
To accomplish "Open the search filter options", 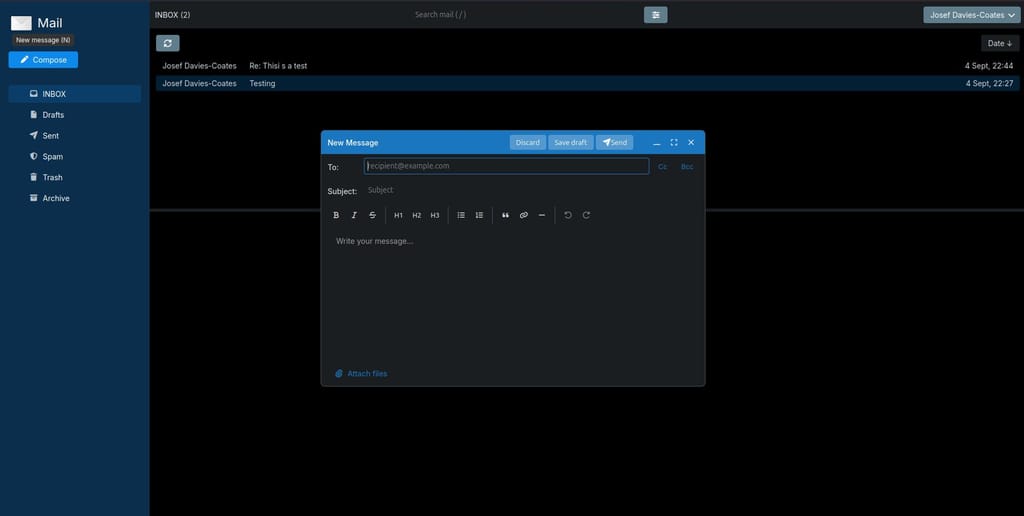I will pyautogui.click(x=656, y=15).
